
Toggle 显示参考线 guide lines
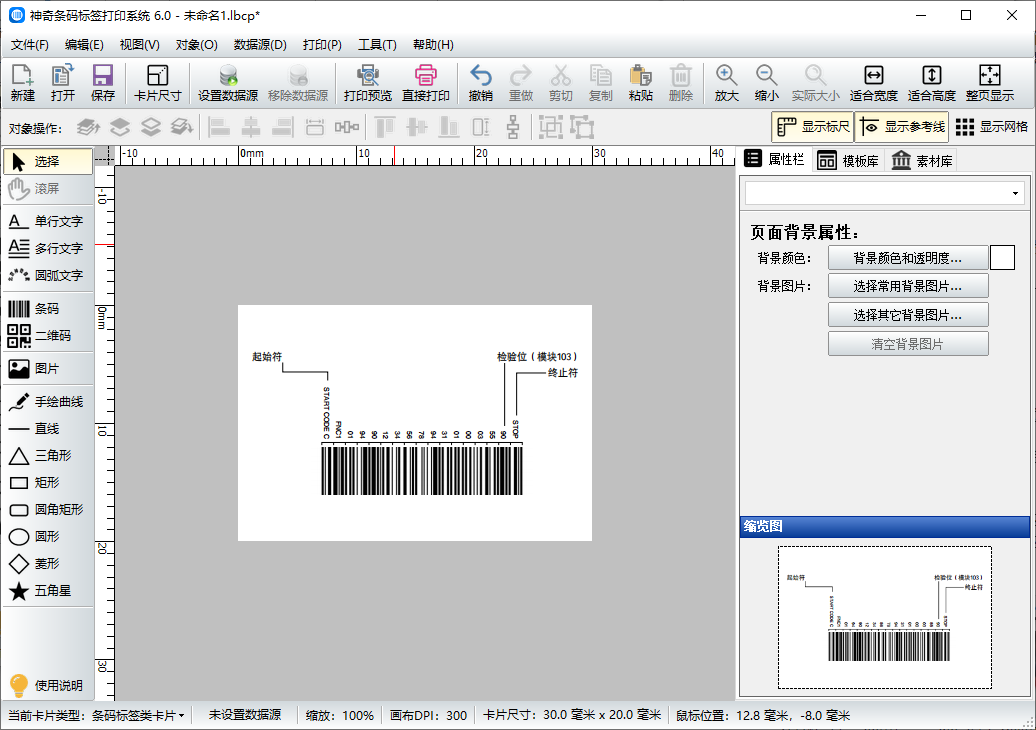coord(902,127)
